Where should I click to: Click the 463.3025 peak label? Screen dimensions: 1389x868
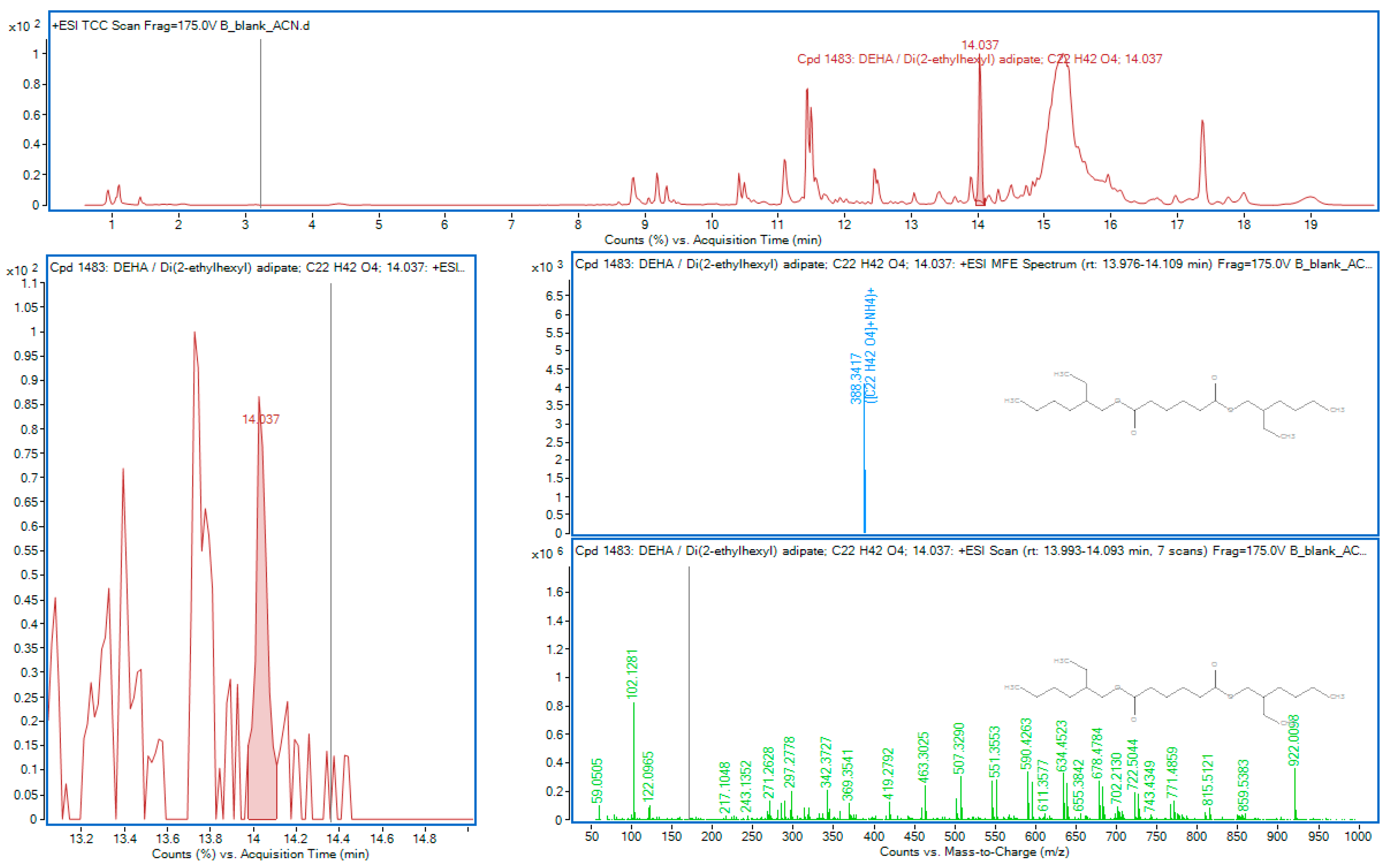(923, 757)
